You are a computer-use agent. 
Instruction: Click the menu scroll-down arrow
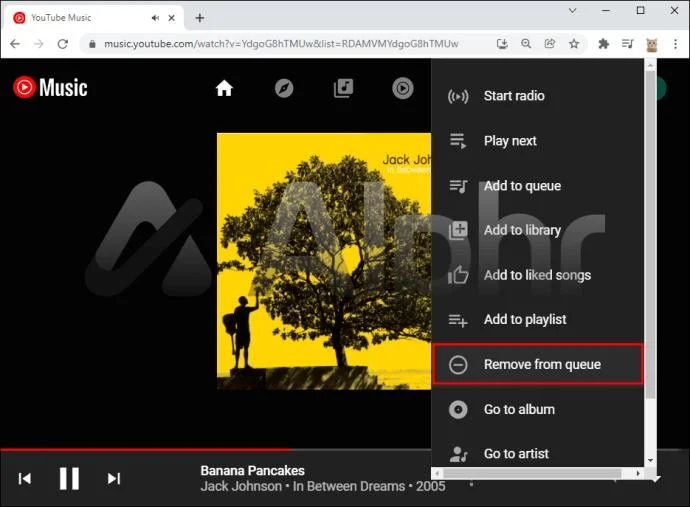650,461
